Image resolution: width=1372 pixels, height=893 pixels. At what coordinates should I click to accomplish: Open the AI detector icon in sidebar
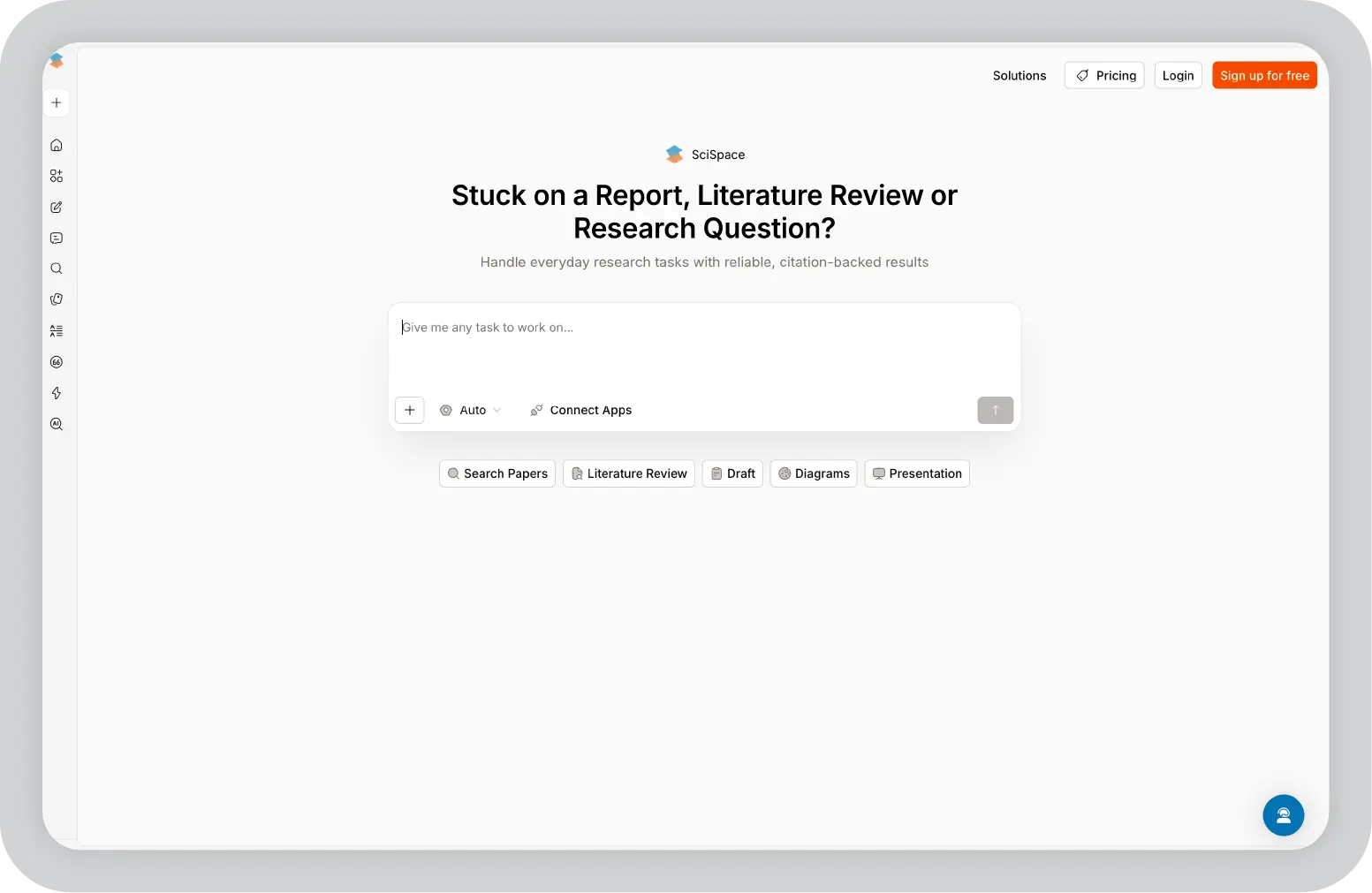tap(57, 424)
